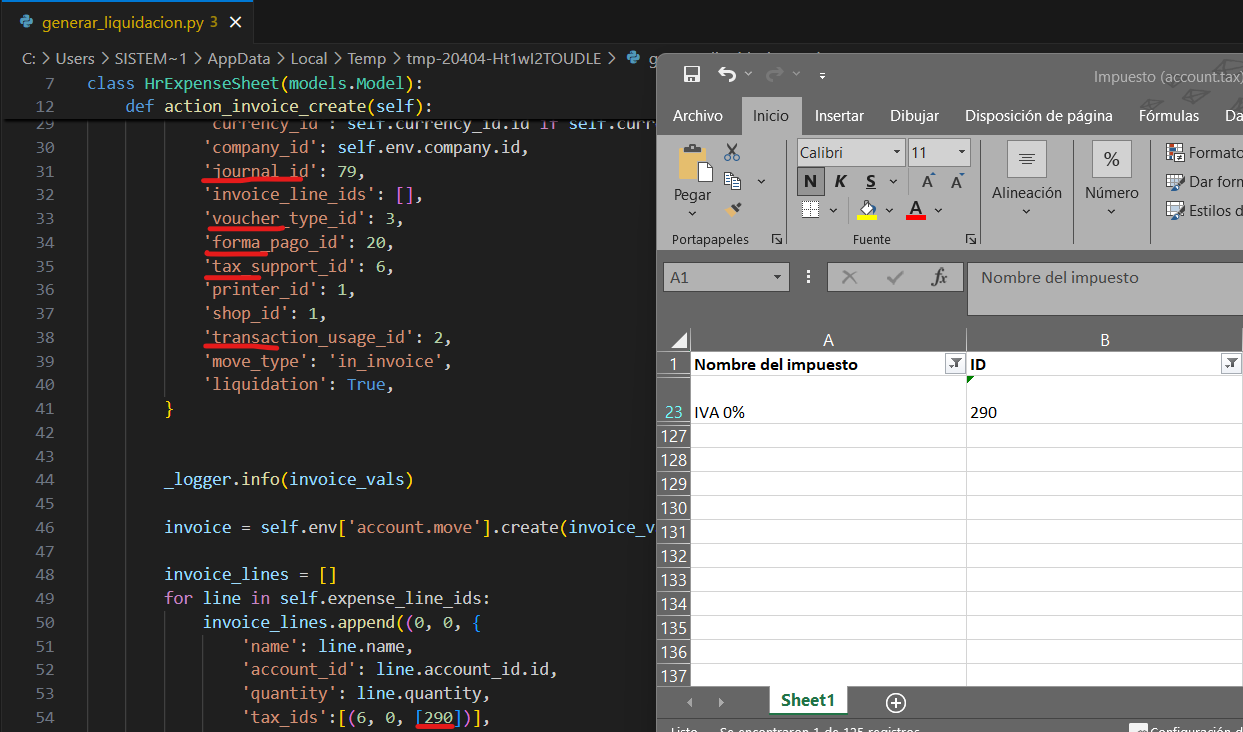Increase font size with larger A icon
The image size is (1243, 732).
[929, 181]
